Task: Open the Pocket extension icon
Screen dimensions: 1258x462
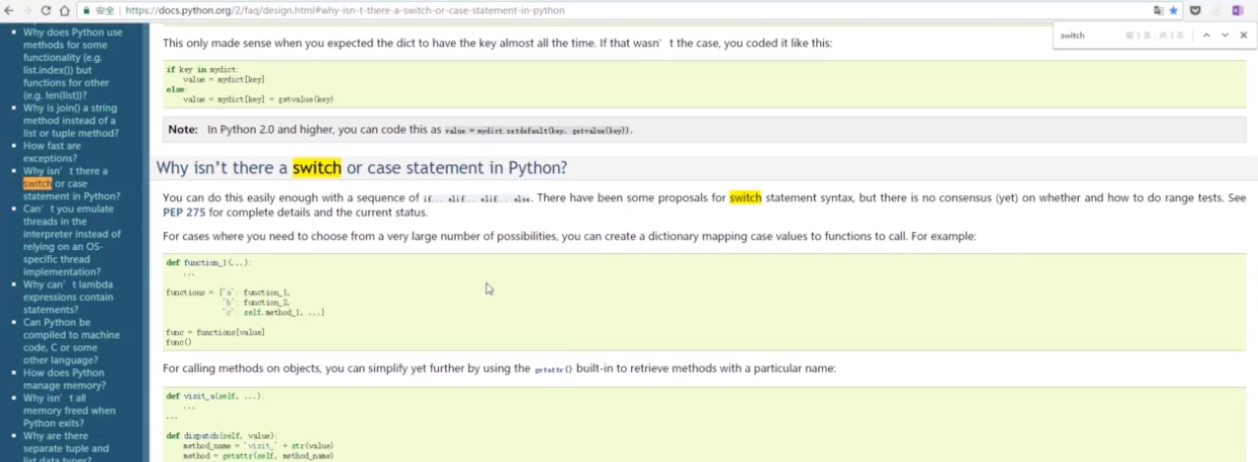Action: pyautogui.click(x=1194, y=10)
